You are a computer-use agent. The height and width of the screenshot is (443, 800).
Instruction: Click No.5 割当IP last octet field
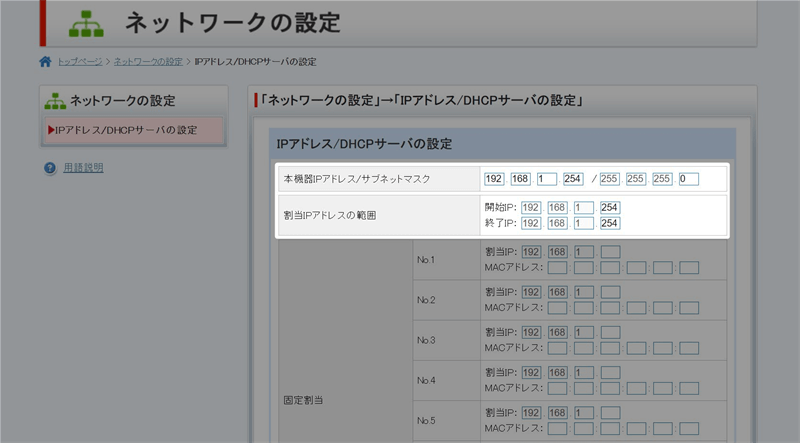coord(610,412)
